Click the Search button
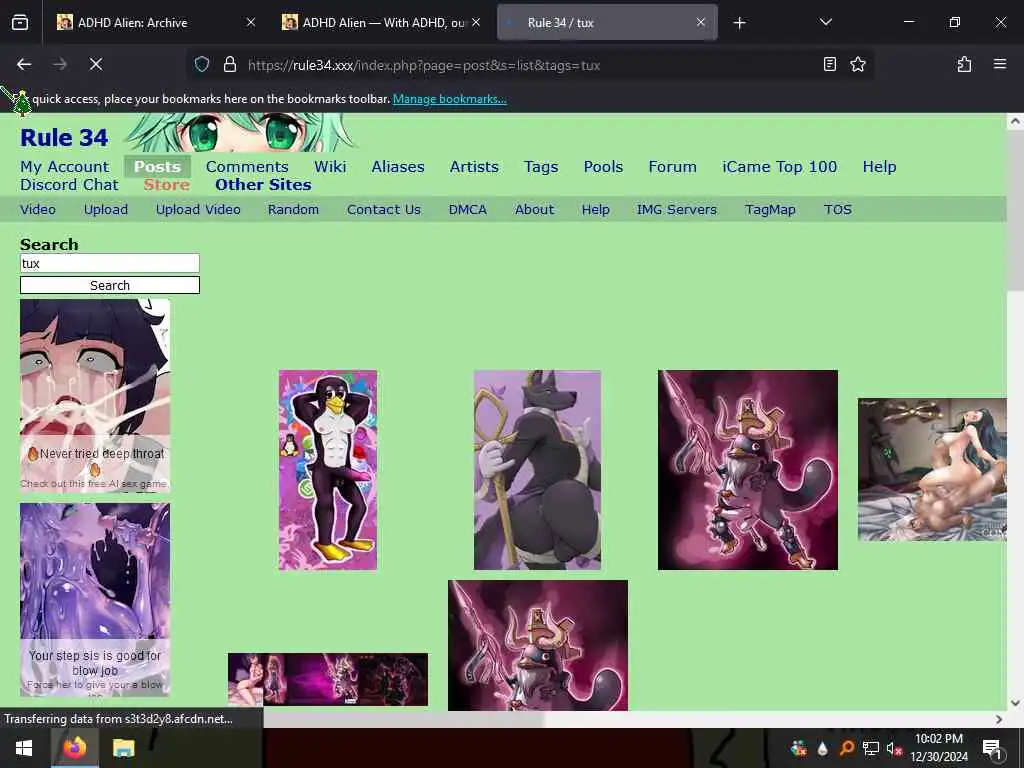The image size is (1024, 768). [110, 285]
